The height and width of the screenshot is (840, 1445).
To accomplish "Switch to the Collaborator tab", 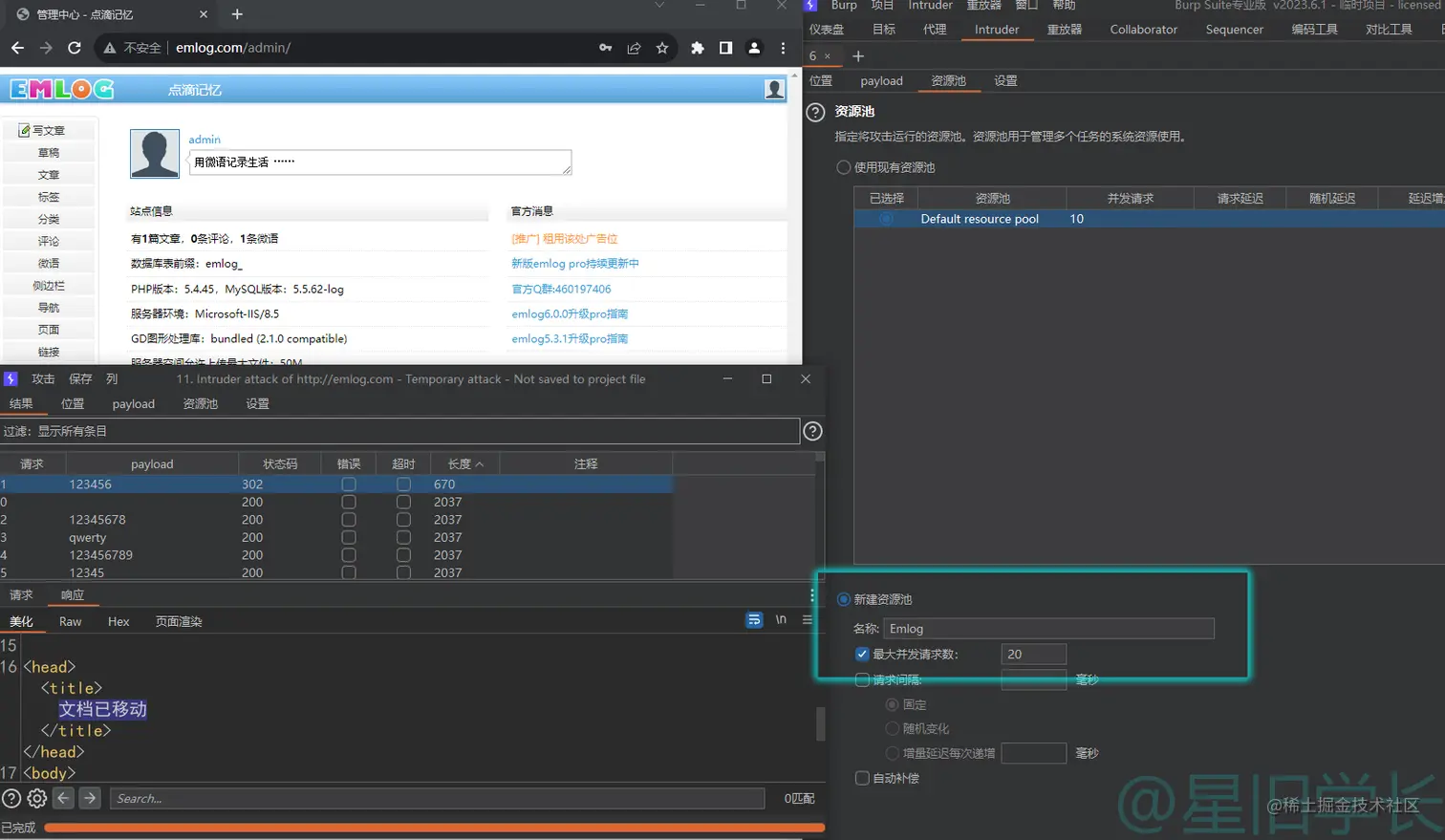I will point(1143,30).
